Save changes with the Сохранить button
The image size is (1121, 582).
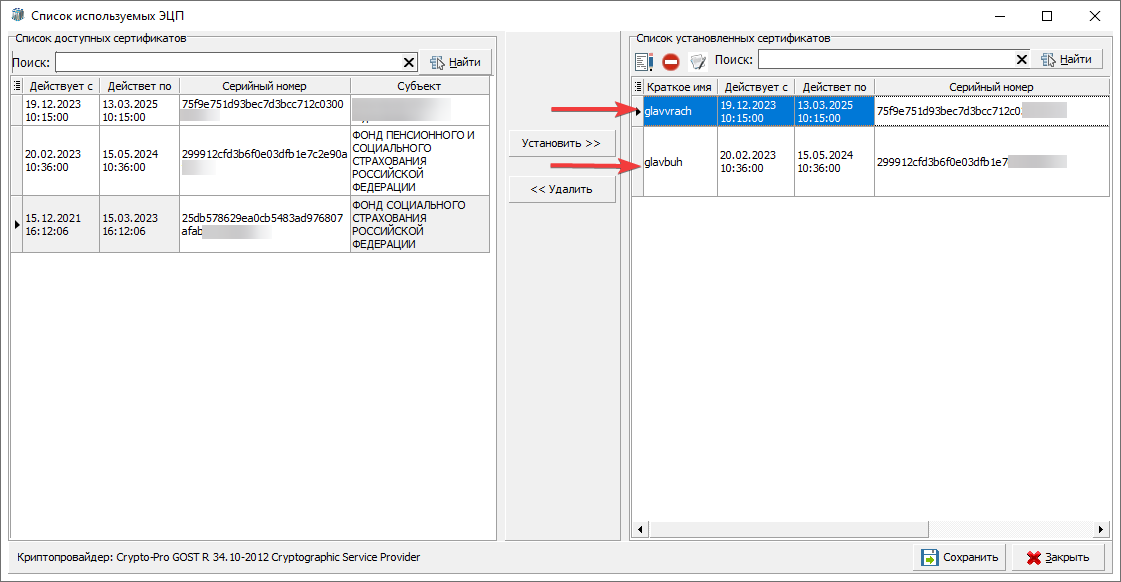coord(959,558)
